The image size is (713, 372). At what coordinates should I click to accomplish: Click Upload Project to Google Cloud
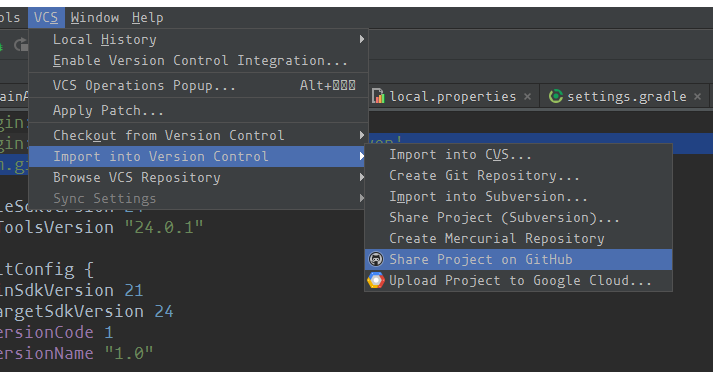[518, 280]
